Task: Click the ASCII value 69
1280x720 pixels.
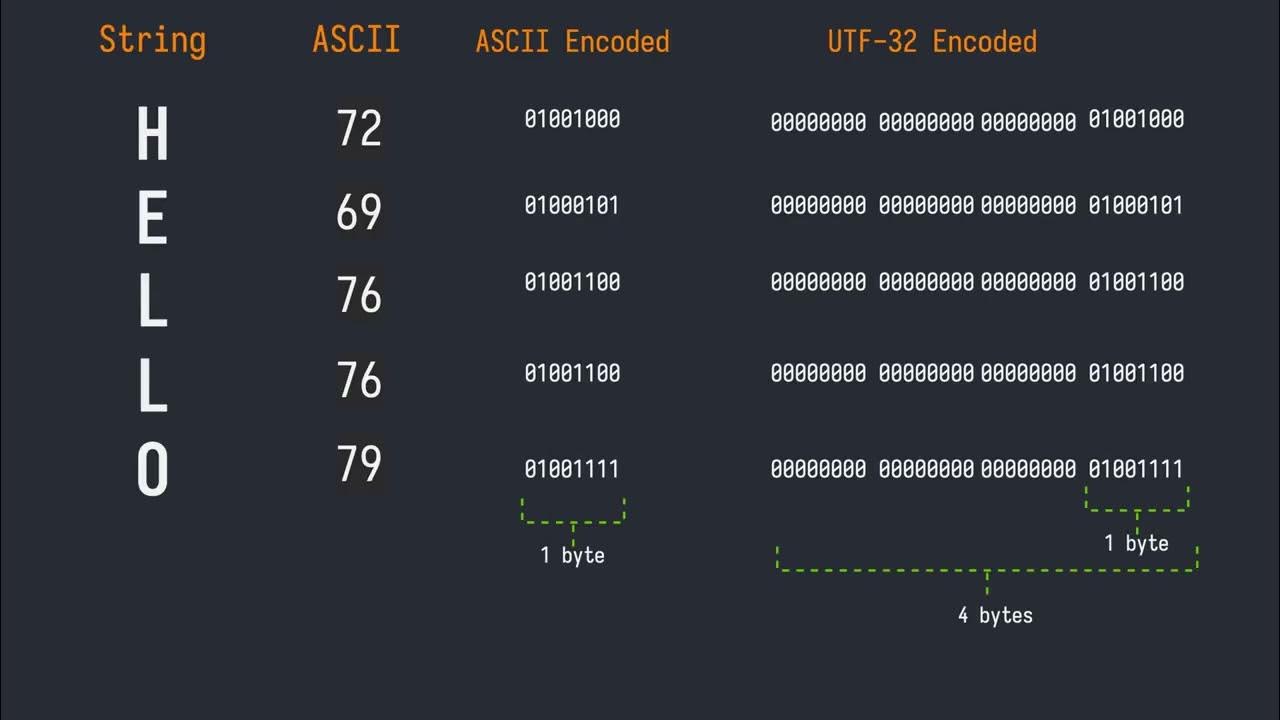Action: click(359, 213)
